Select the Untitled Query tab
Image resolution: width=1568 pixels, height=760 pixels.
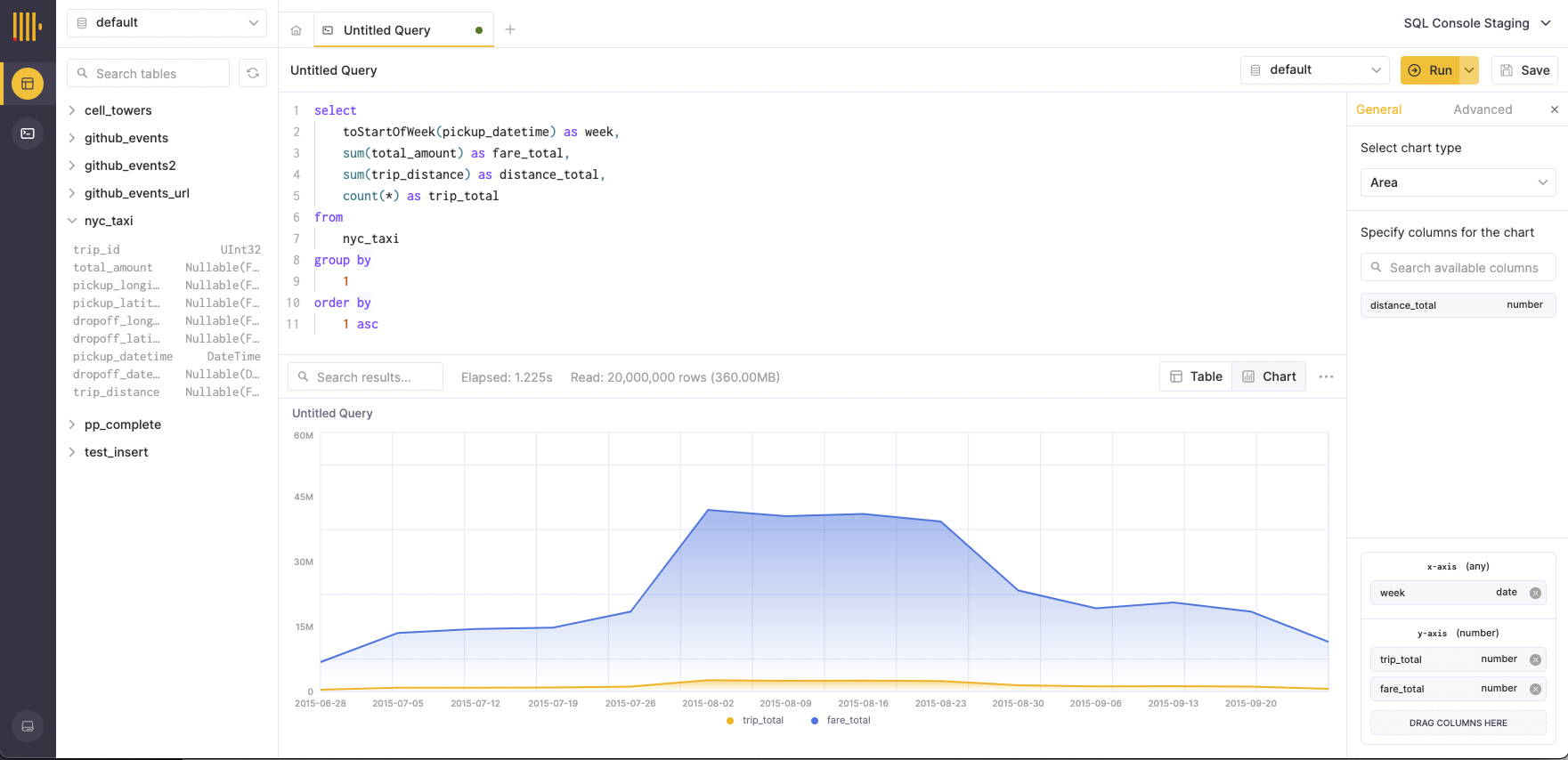point(387,30)
